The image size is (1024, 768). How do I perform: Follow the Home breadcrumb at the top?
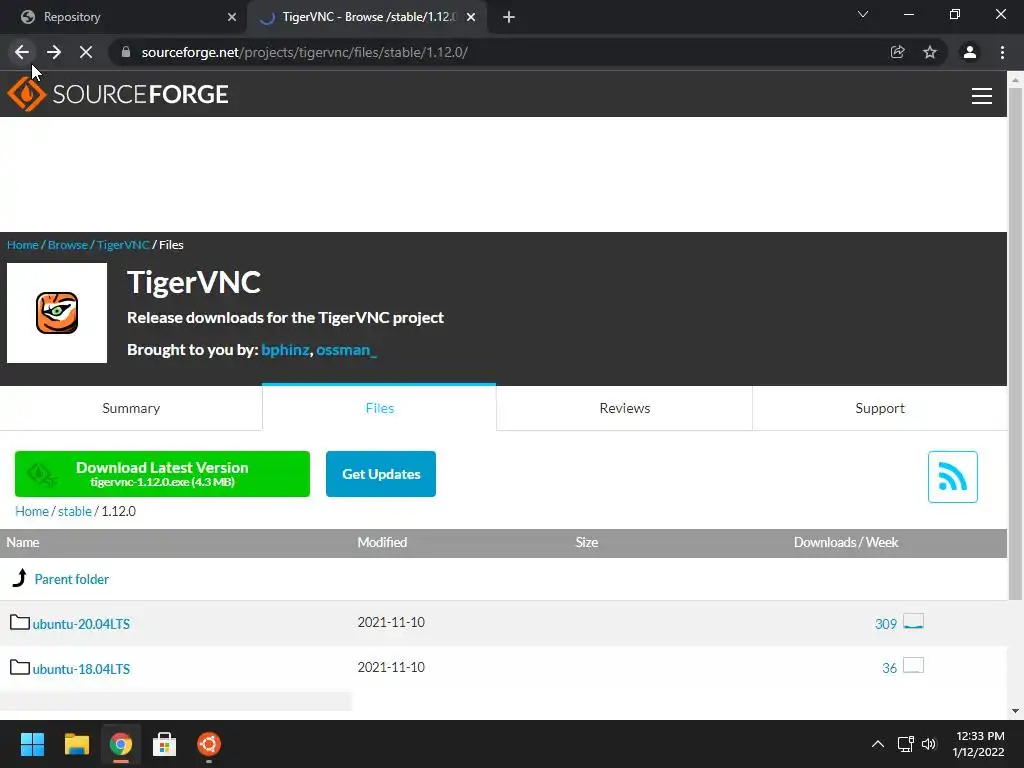pos(23,245)
